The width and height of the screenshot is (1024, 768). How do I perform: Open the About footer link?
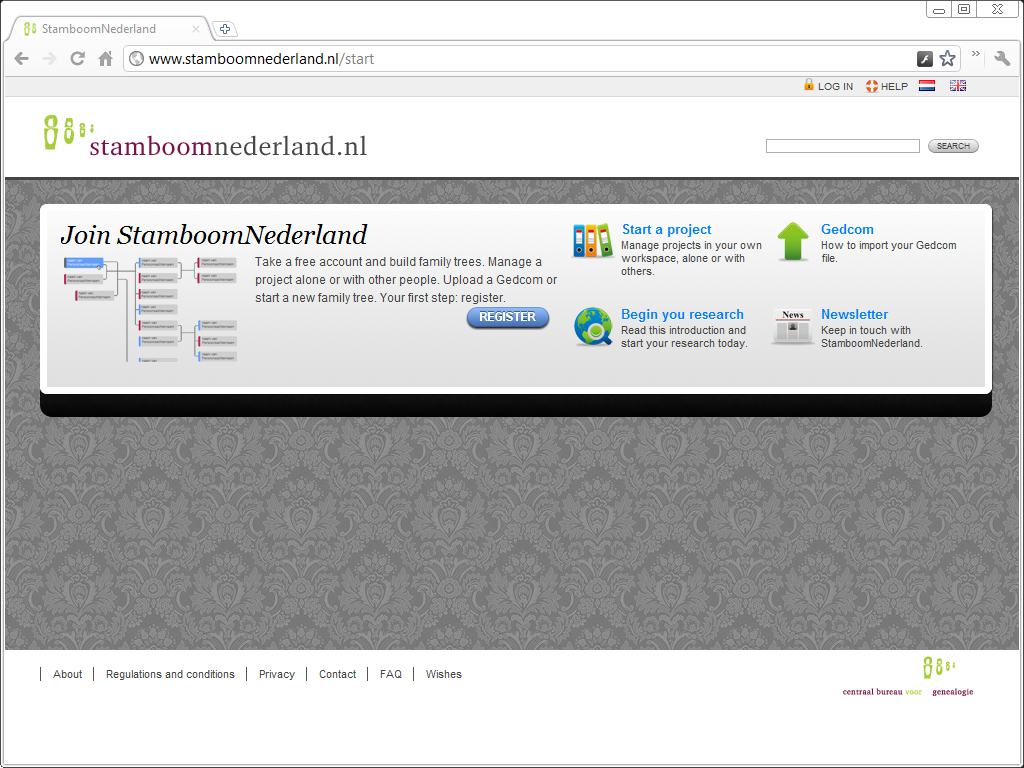click(67, 674)
